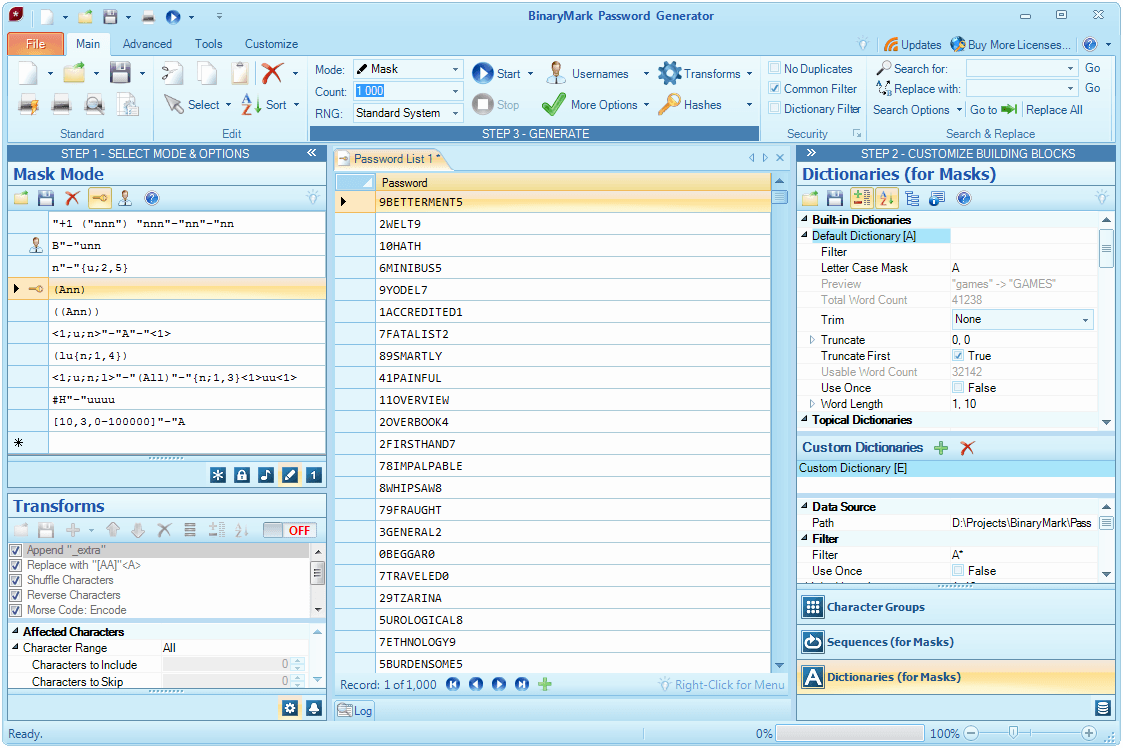Viewport: 1123px width, 748px height.
Task: Click the Usernames icon in ribbon
Action: (556, 74)
